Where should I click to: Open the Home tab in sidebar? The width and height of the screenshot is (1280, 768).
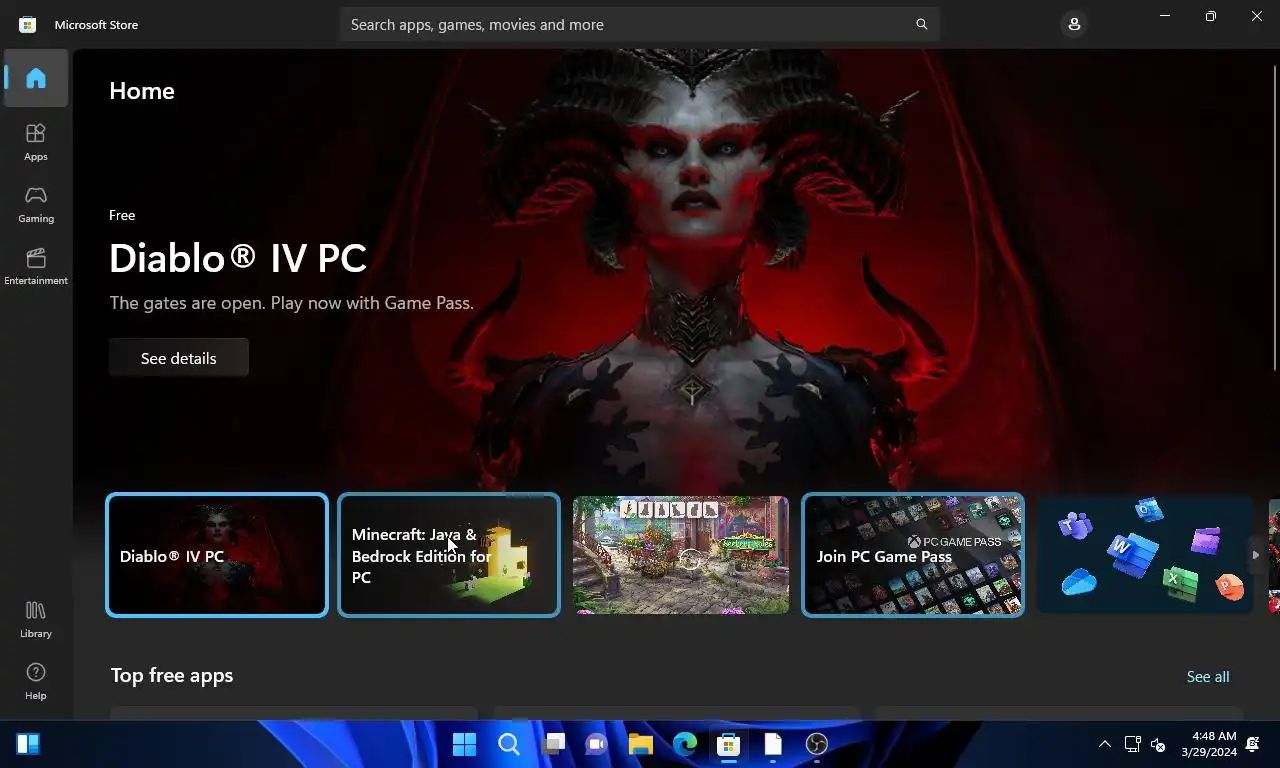36,78
